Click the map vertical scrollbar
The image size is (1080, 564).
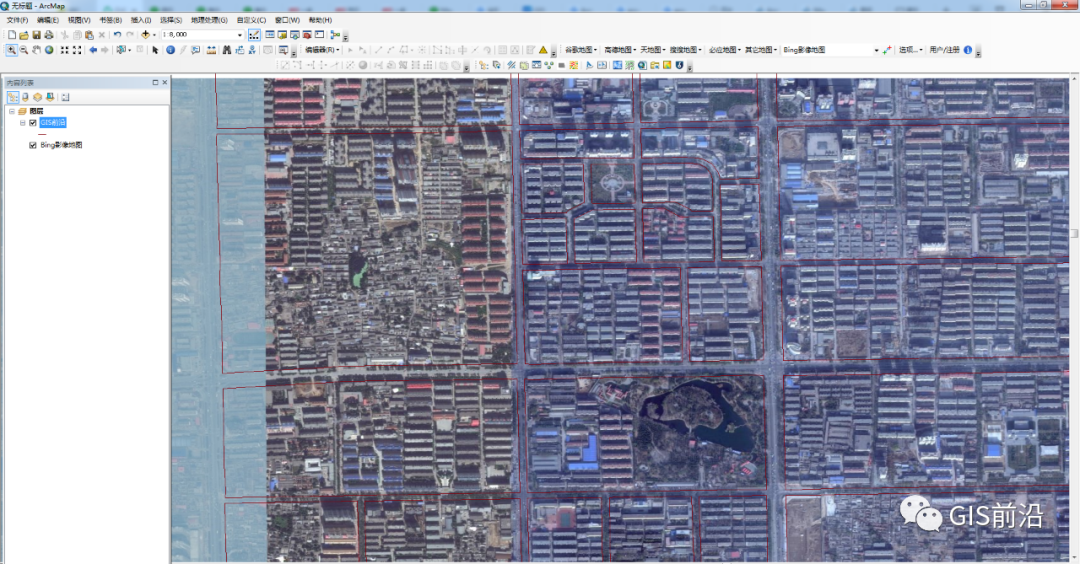pos(1074,234)
